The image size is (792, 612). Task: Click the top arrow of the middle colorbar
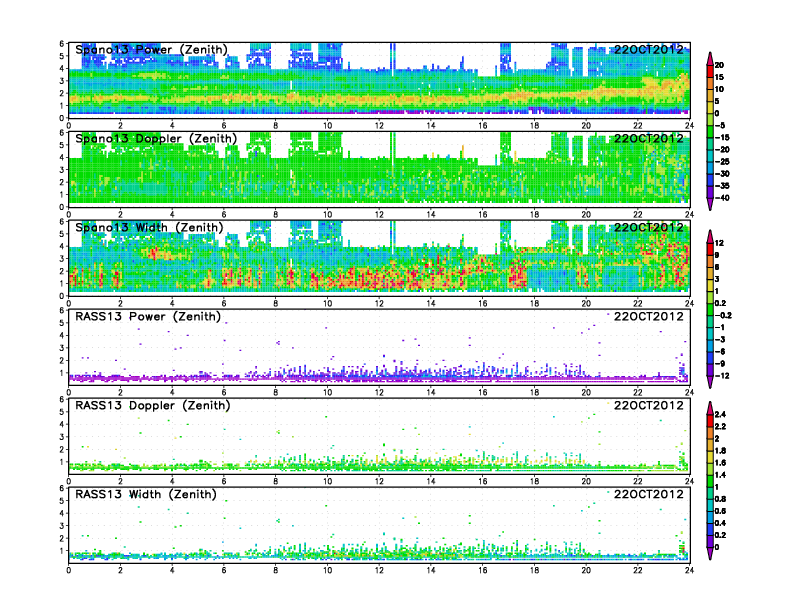click(709, 236)
